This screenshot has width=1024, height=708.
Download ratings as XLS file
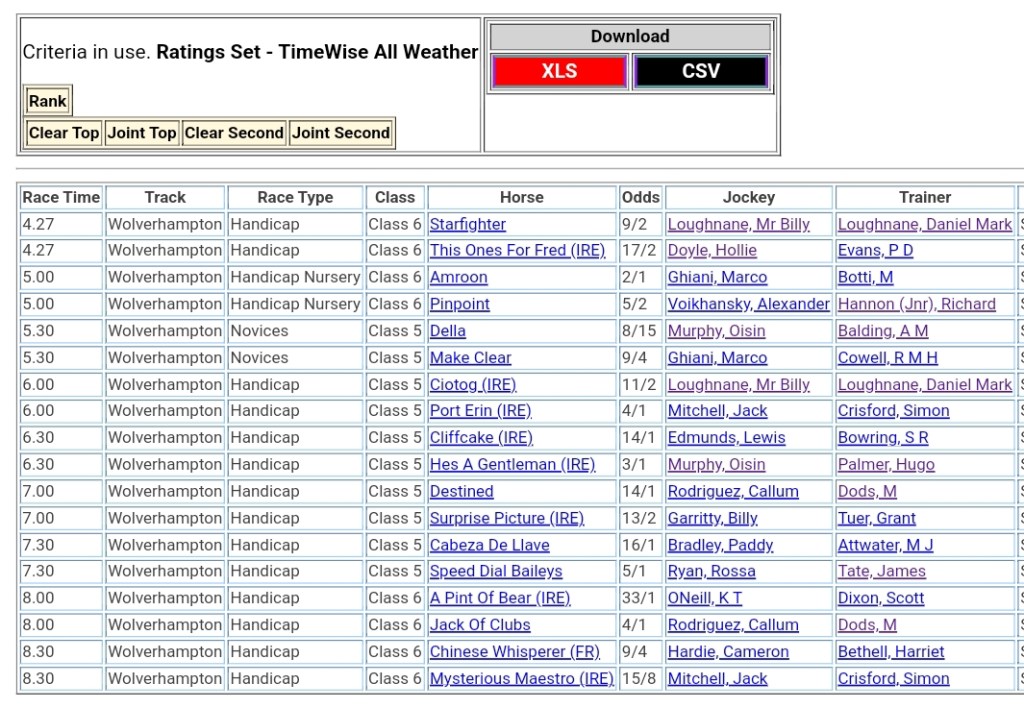point(559,72)
